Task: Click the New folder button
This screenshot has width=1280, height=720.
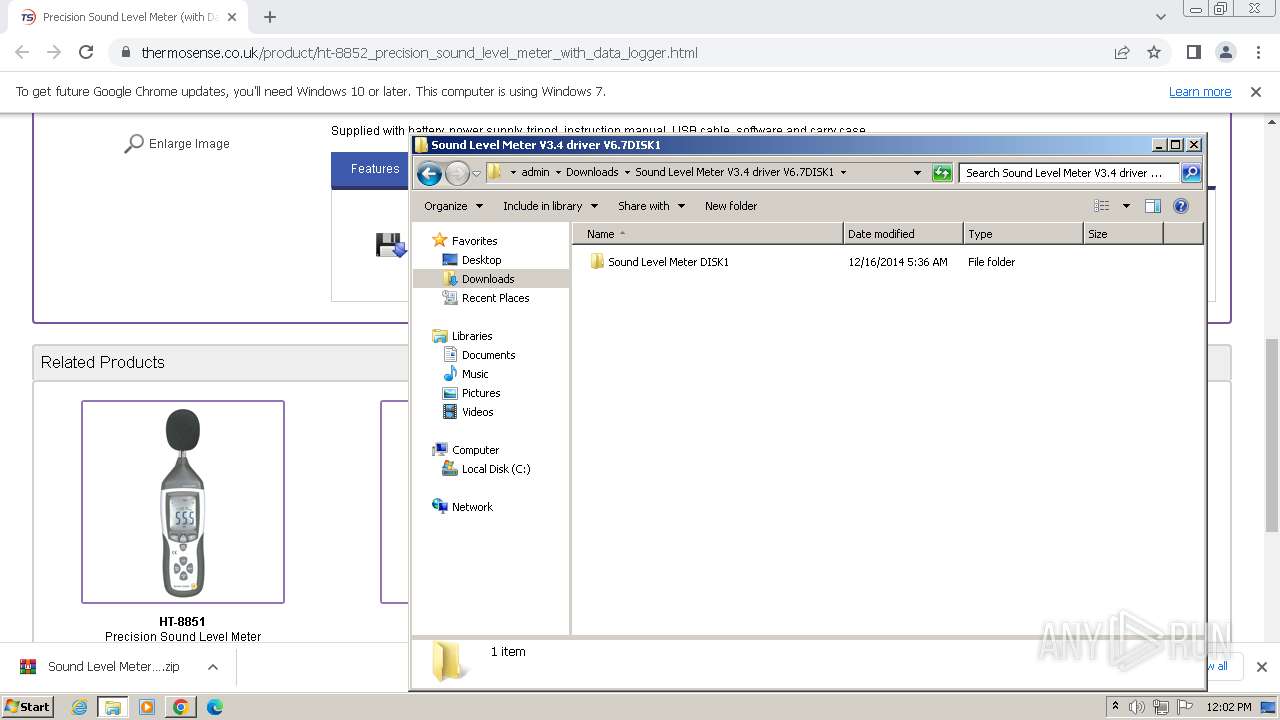Action: [x=731, y=206]
